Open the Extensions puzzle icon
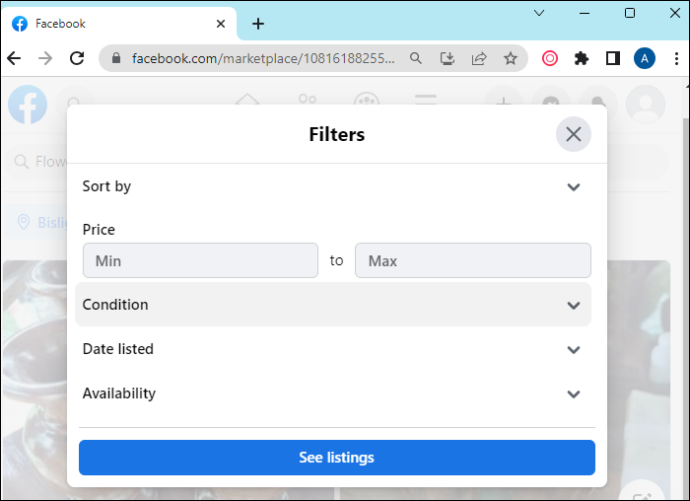This screenshot has height=501, width=690. click(581, 58)
